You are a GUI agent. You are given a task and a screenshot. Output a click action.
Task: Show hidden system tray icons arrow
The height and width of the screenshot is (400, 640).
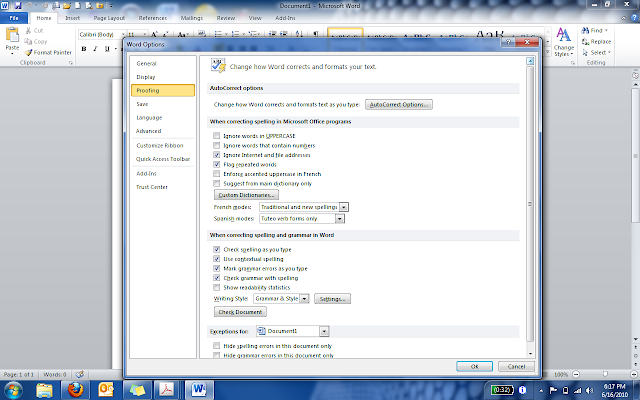click(x=540, y=390)
